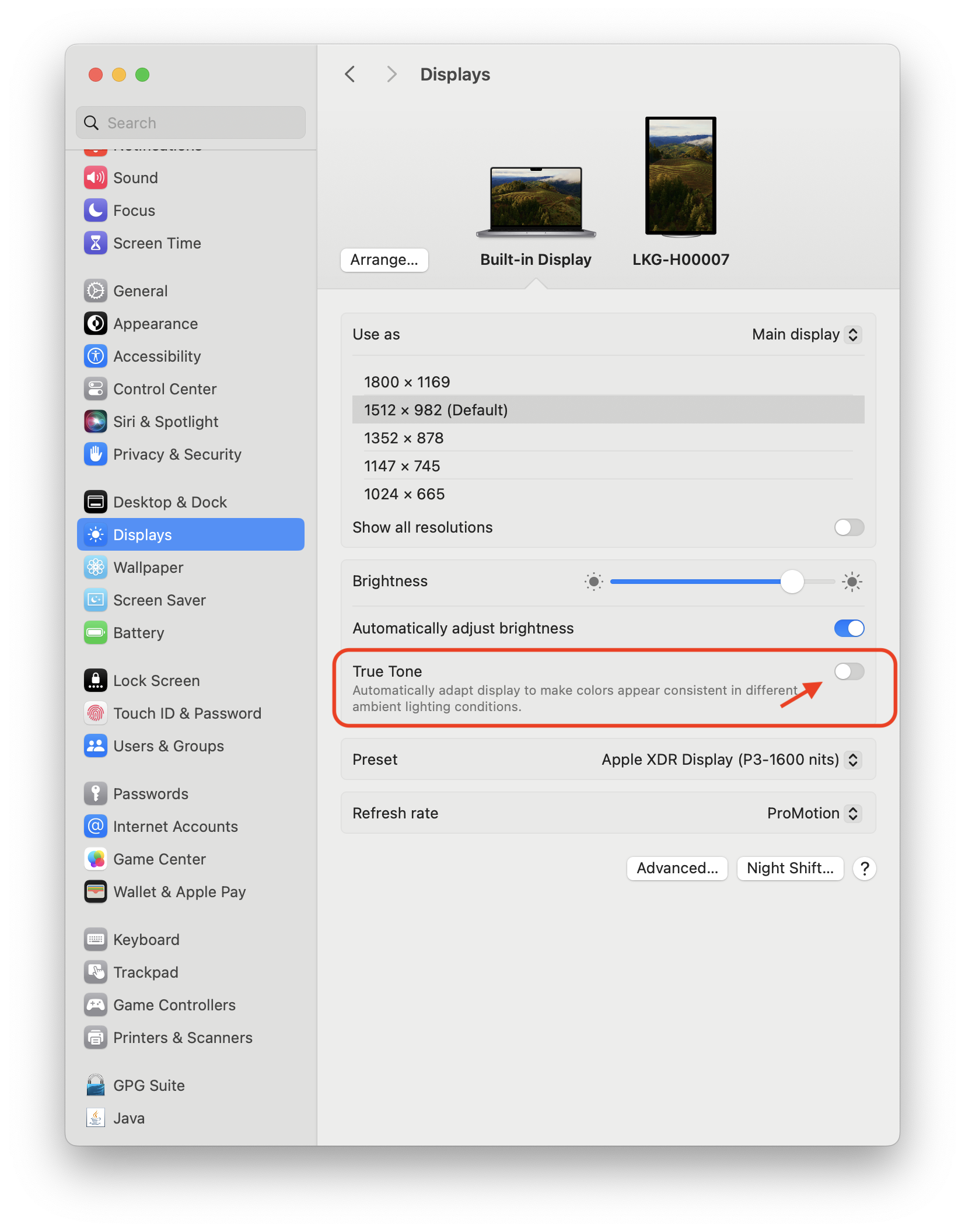Screen dimensions: 965x1232
Task: Click the Privacy & Security hand icon
Action: point(96,454)
